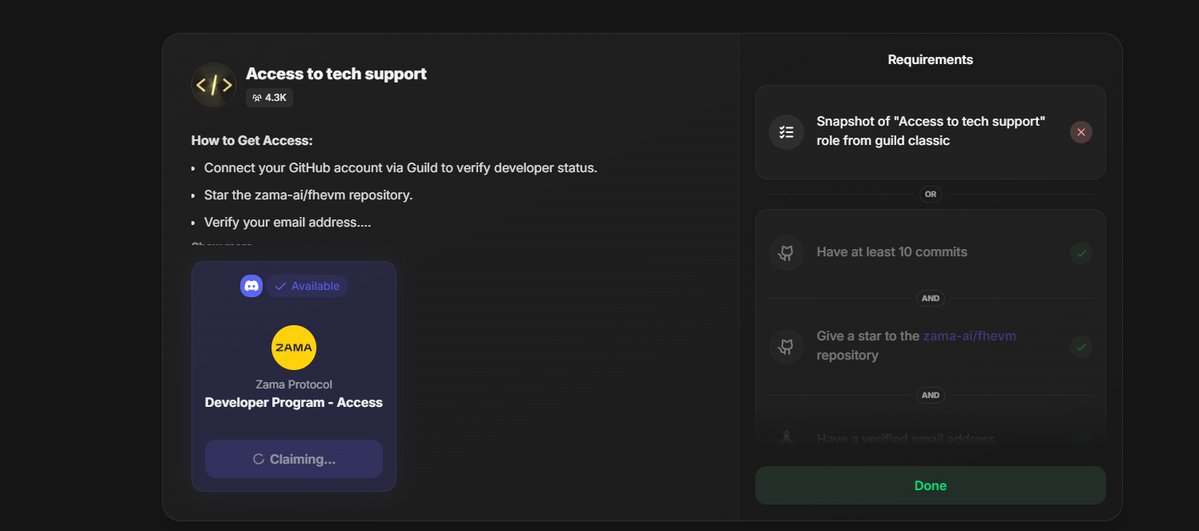
Task: Expand description with Show more
Action: [221, 245]
